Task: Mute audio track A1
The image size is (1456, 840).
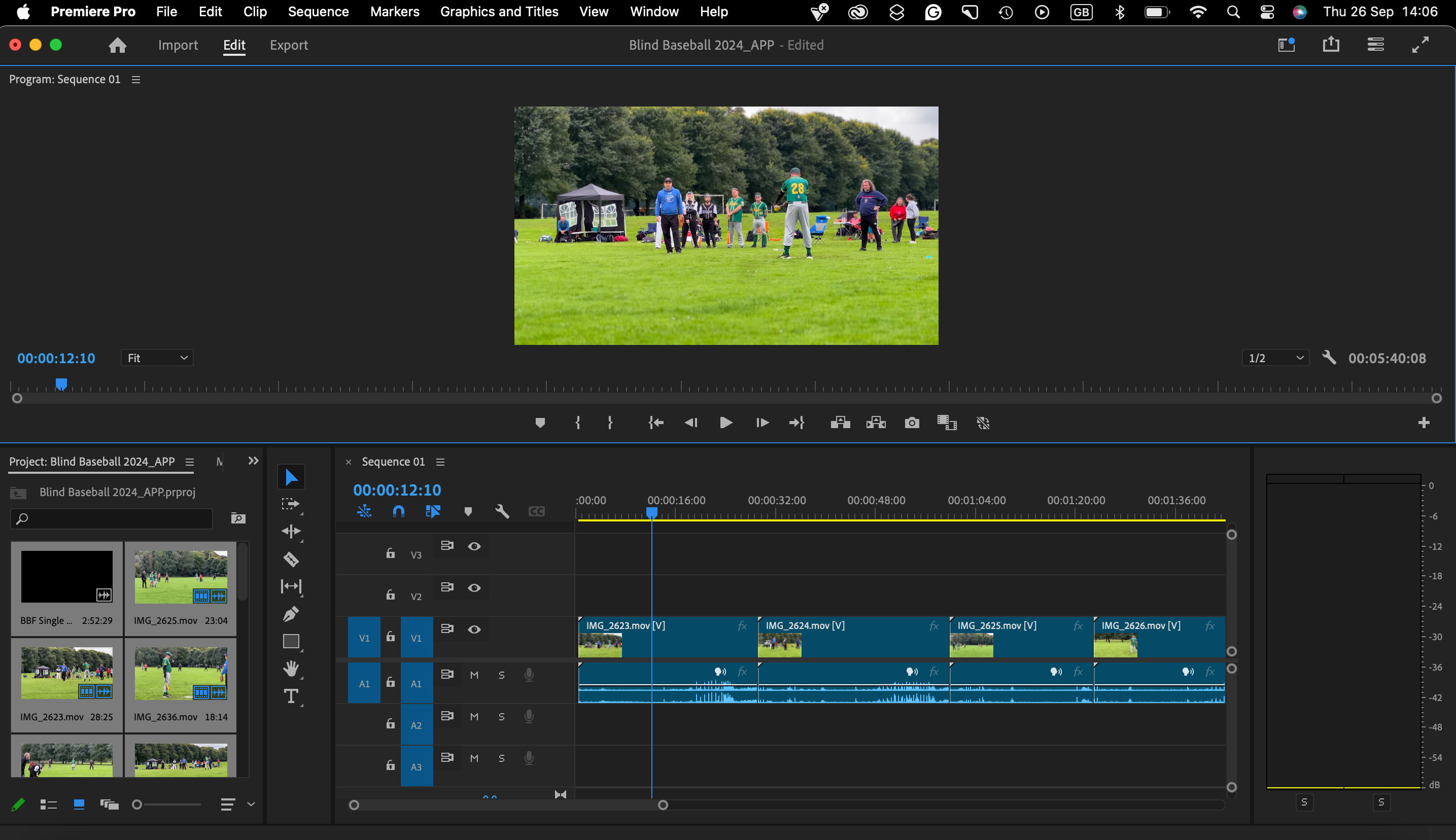Action: [474, 675]
